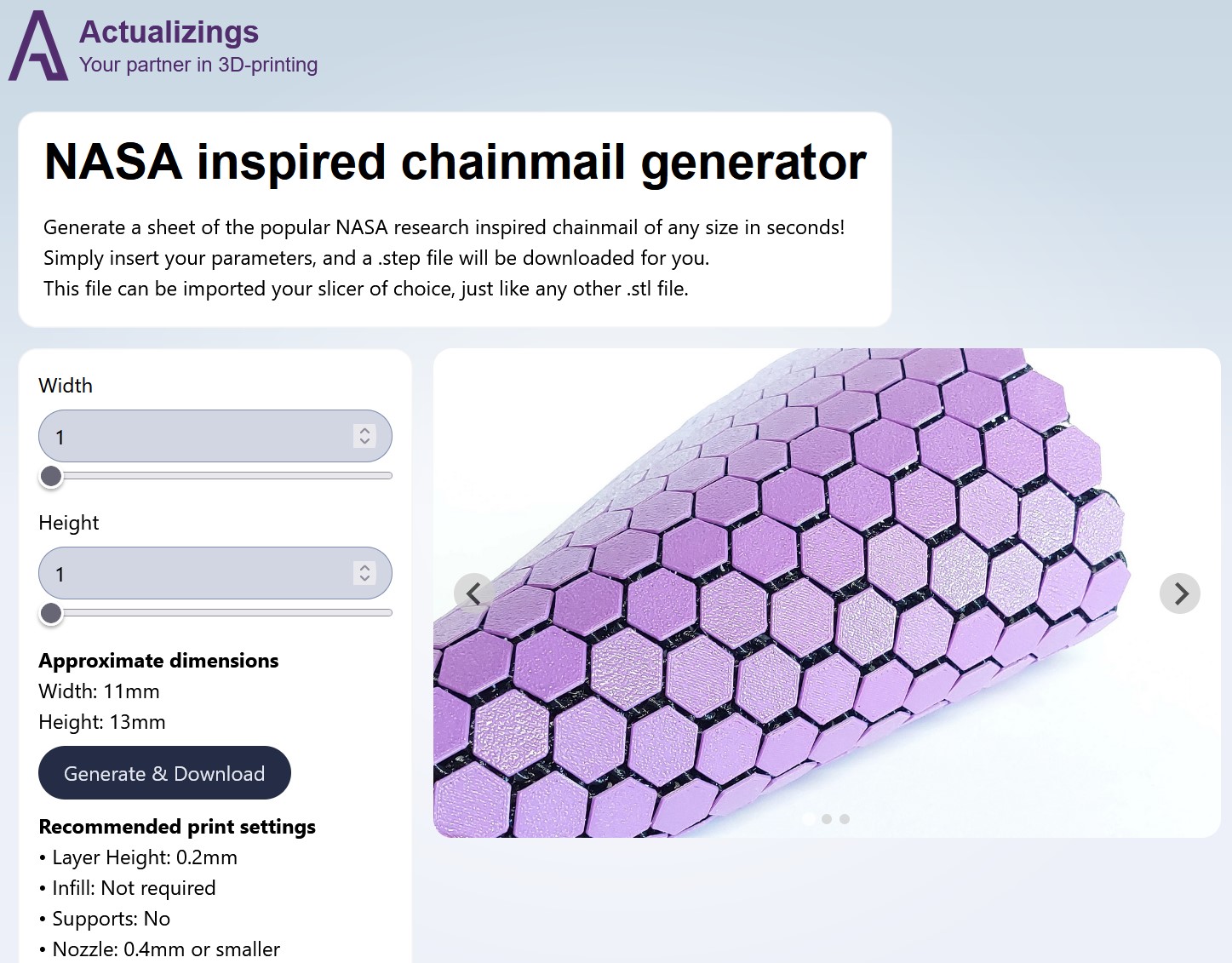Click the Height stepper up arrow
Image resolution: width=1232 pixels, height=963 pixels.
pyautogui.click(x=364, y=567)
